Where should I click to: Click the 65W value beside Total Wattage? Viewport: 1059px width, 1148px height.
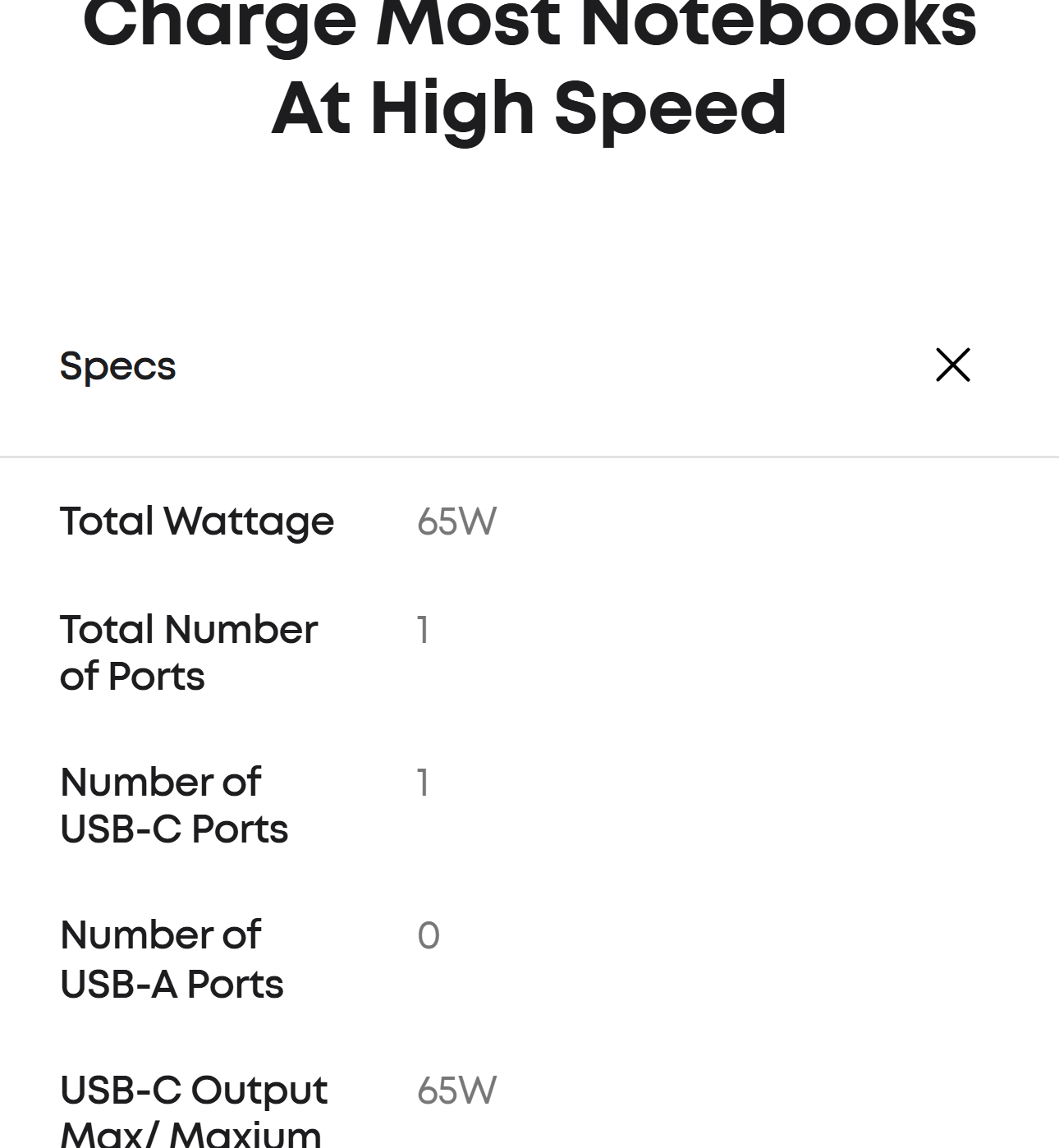pyautogui.click(x=456, y=521)
